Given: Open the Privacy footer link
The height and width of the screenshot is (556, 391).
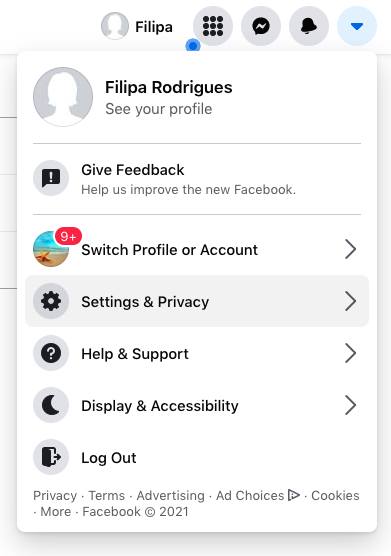Looking at the screenshot, I should point(55,495).
